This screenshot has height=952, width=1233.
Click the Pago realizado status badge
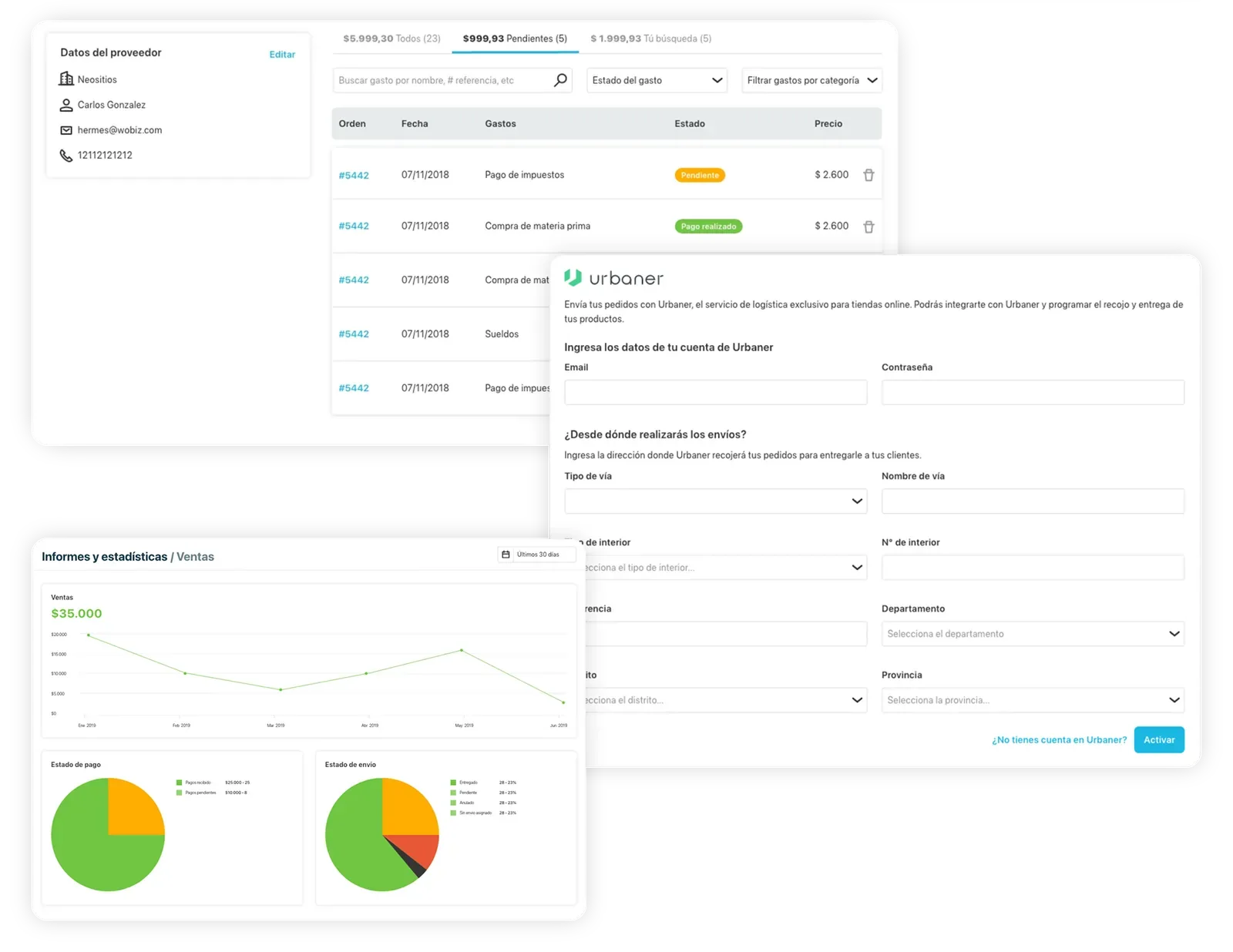[708, 226]
